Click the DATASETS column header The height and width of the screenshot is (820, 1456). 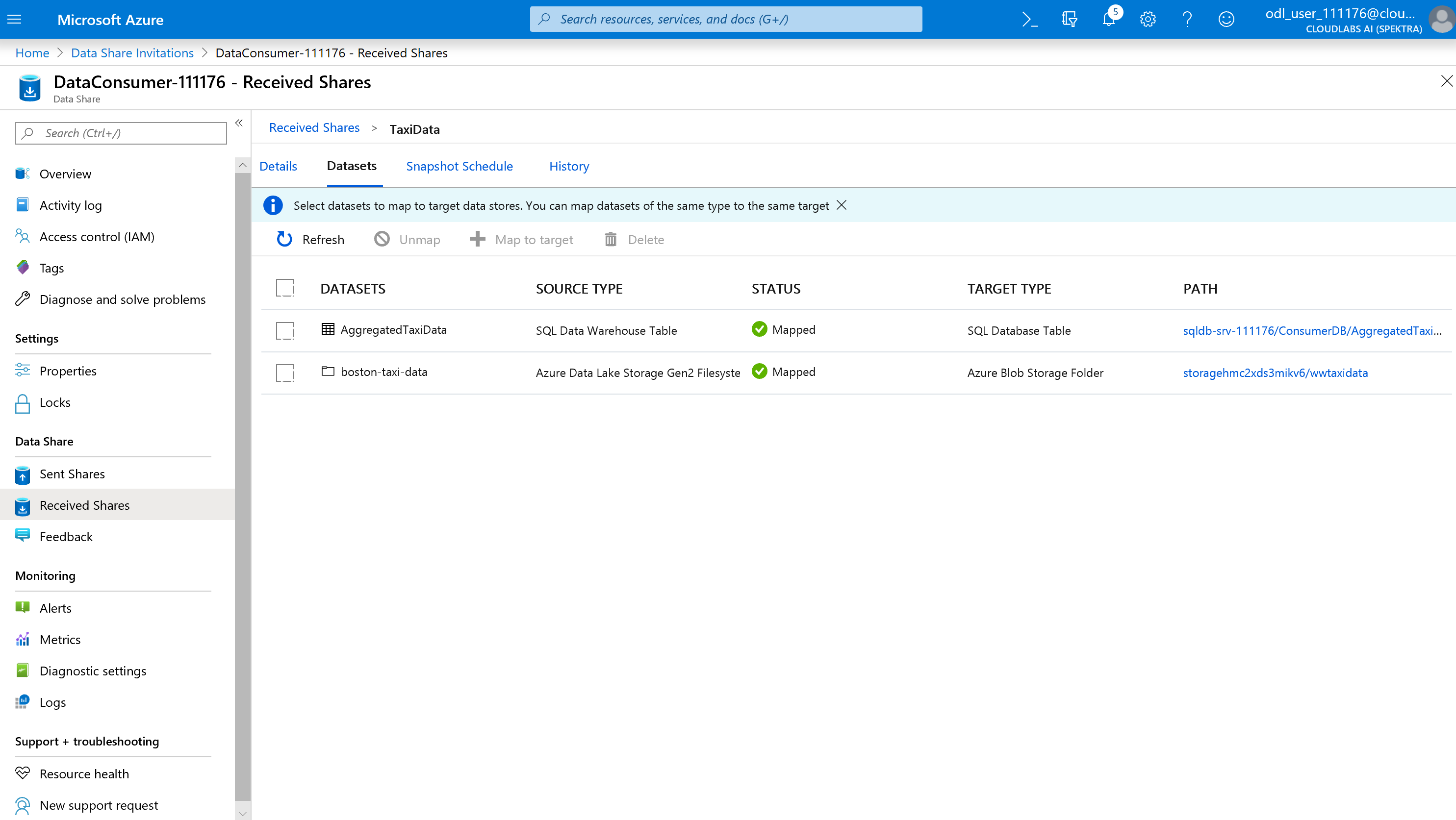click(x=353, y=289)
